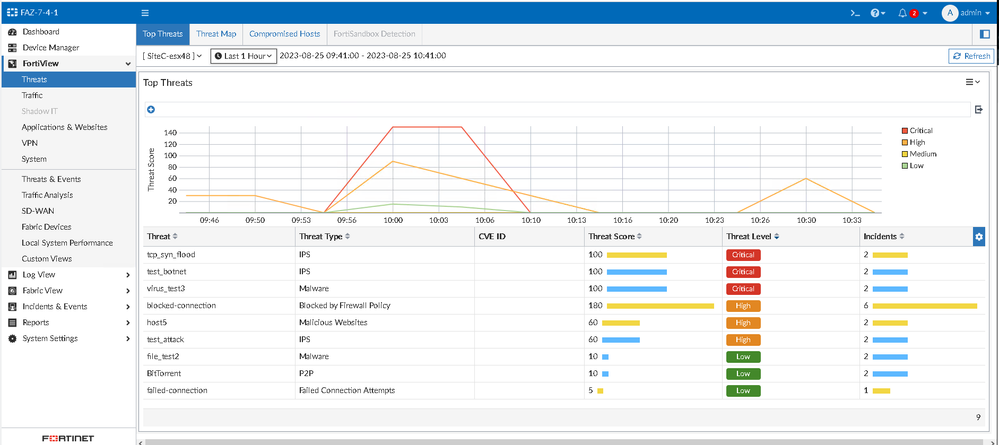Switch to the Threat Map tab
The image size is (999, 445).
[x=216, y=34]
